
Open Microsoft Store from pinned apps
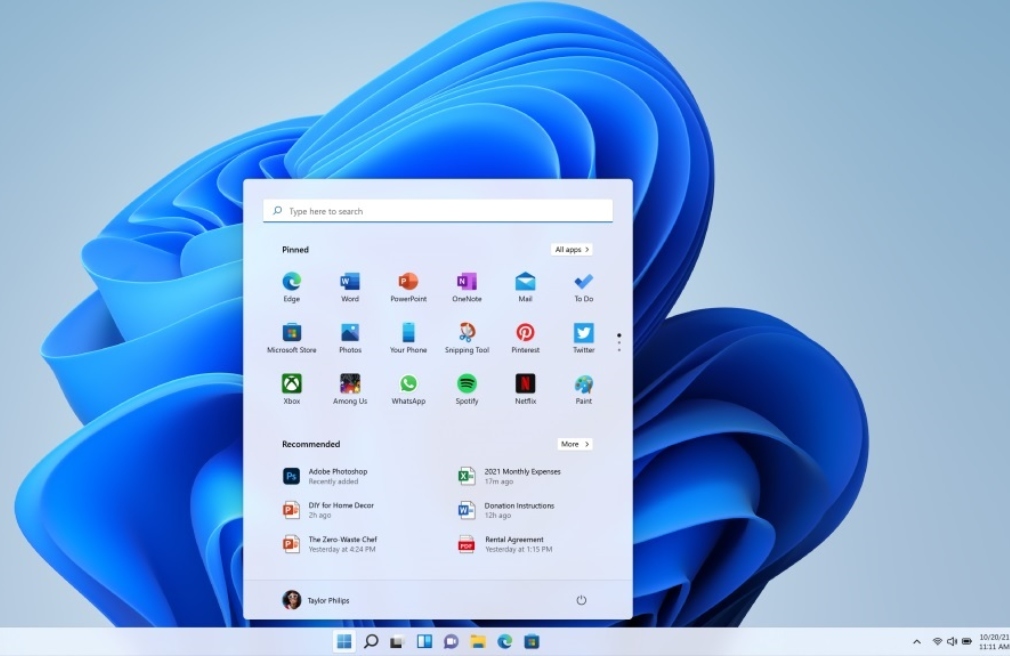pos(291,338)
